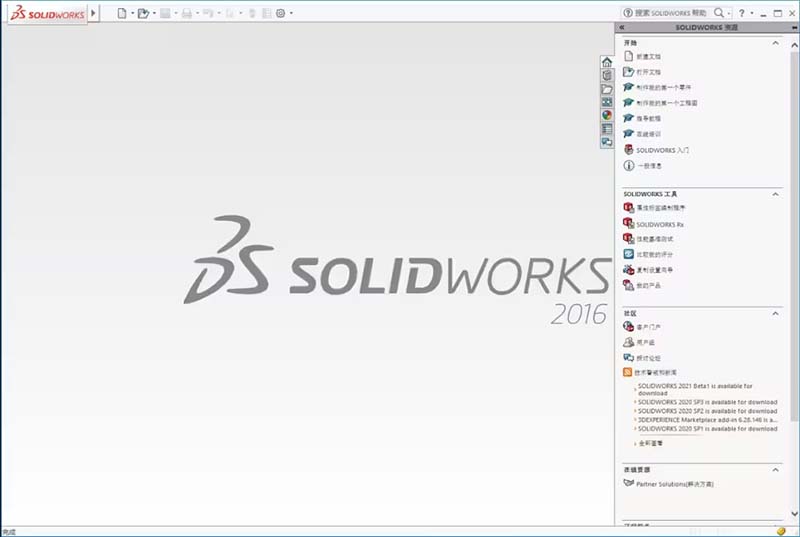Screen dimensions: 800x537
Task: Collapse the 社区 section chevron
Action: pyautogui.click(x=776, y=313)
